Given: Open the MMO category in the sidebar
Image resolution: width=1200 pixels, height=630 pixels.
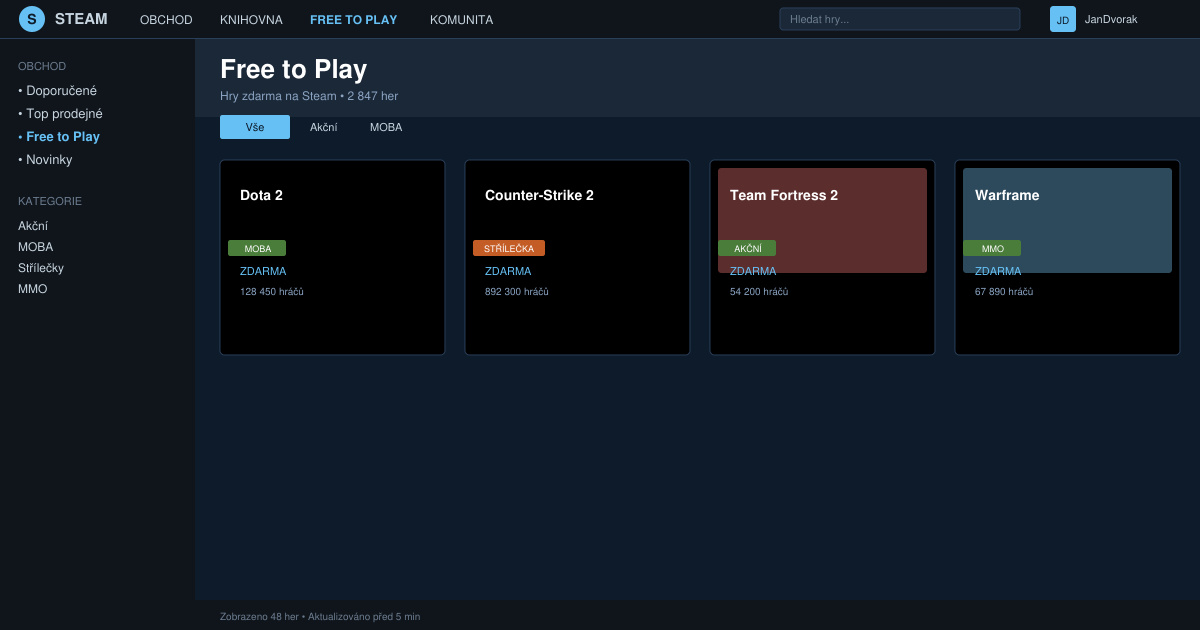Looking at the screenshot, I should (x=32, y=289).
